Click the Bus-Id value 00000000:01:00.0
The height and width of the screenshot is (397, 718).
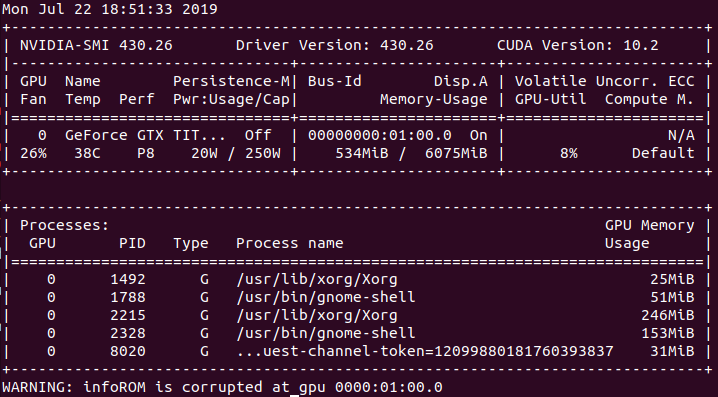[x=380, y=135]
